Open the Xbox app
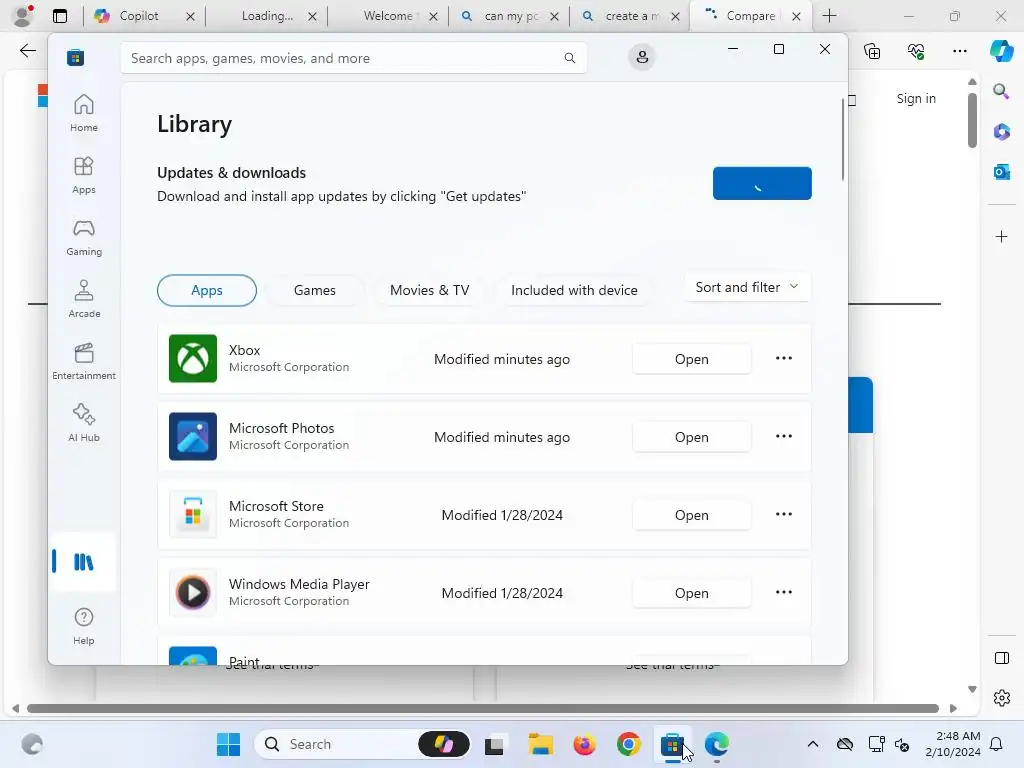The height and width of the screenshot is (768, 1024). click(x=692, y=359)
